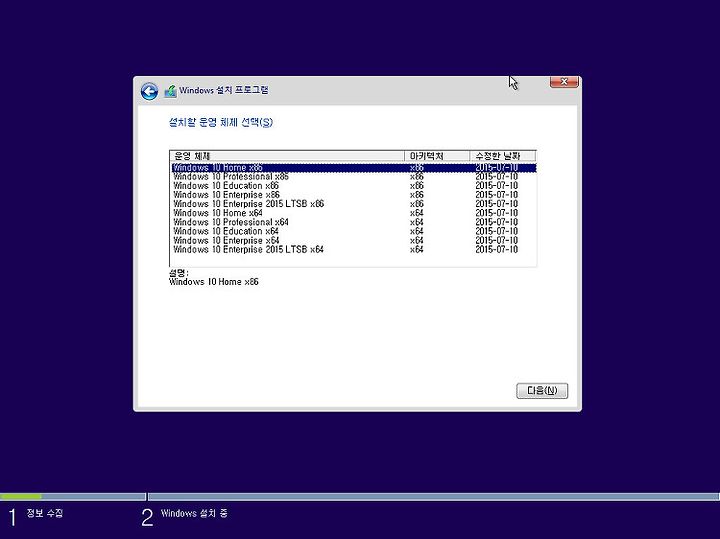
Task: Select Windows 10 Professional x86 row
Action: [x=354, y=177]
